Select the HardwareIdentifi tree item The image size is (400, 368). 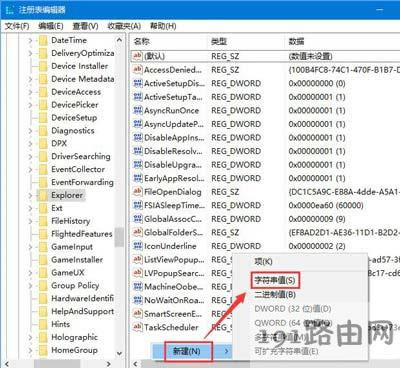pyautogui.click(x=82, y=298)
